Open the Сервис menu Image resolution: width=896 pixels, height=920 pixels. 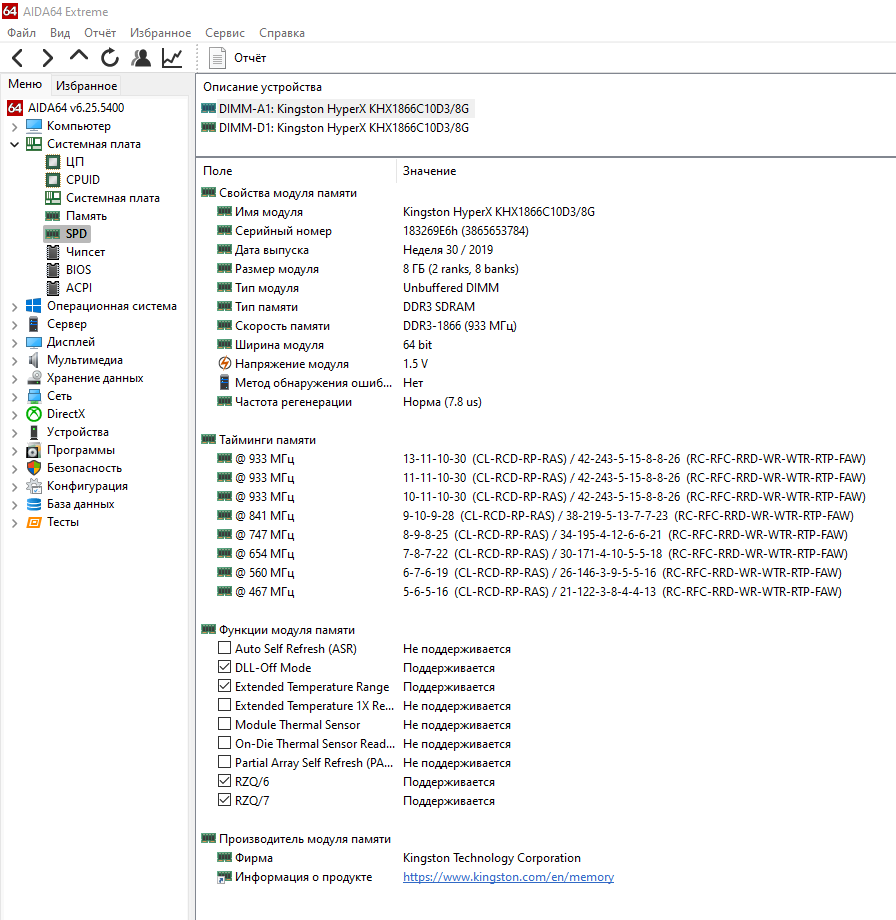pos(225,33)
